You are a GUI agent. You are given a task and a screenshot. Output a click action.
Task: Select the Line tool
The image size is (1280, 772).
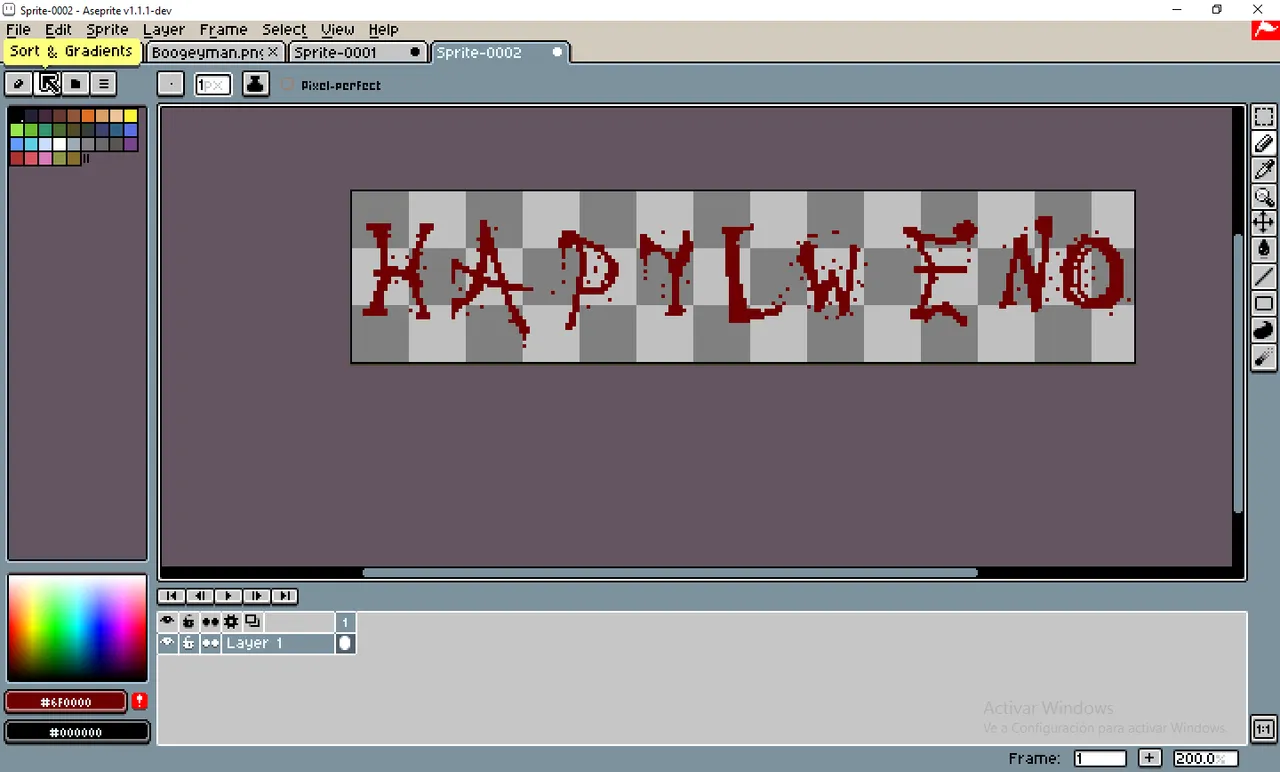[1264, 276]
